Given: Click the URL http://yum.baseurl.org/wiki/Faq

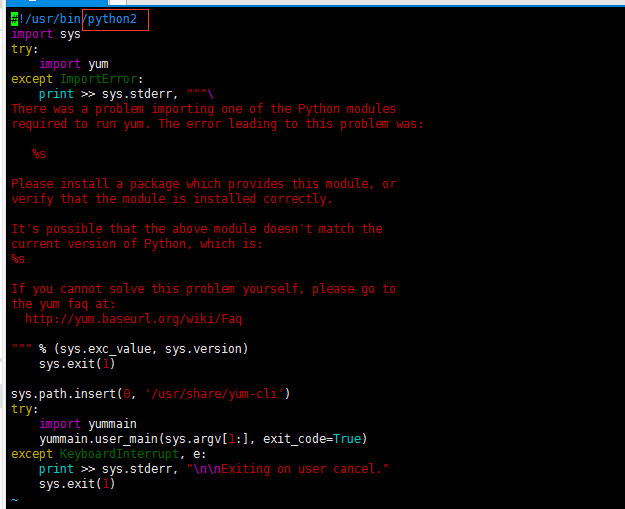Looking at the screenshot, I should (x=134, y=319).
